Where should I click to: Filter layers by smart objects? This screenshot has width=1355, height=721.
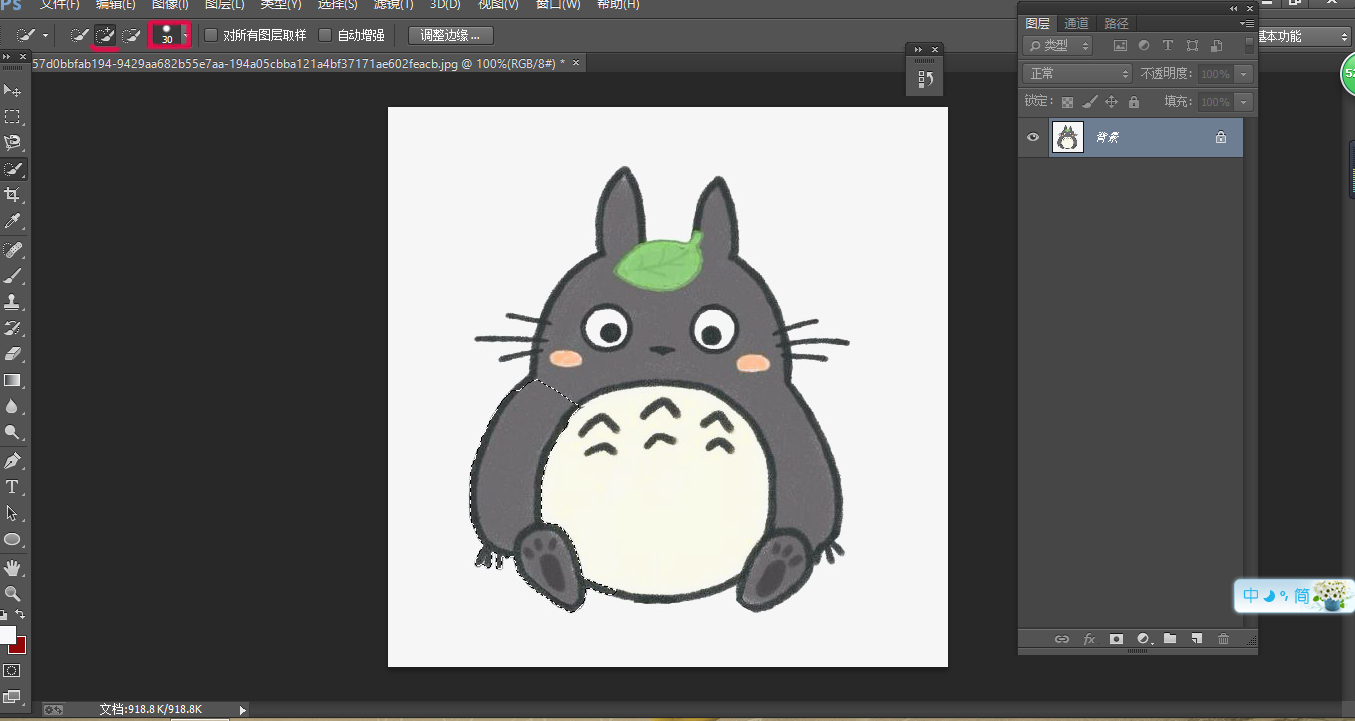pos(1216,46)
